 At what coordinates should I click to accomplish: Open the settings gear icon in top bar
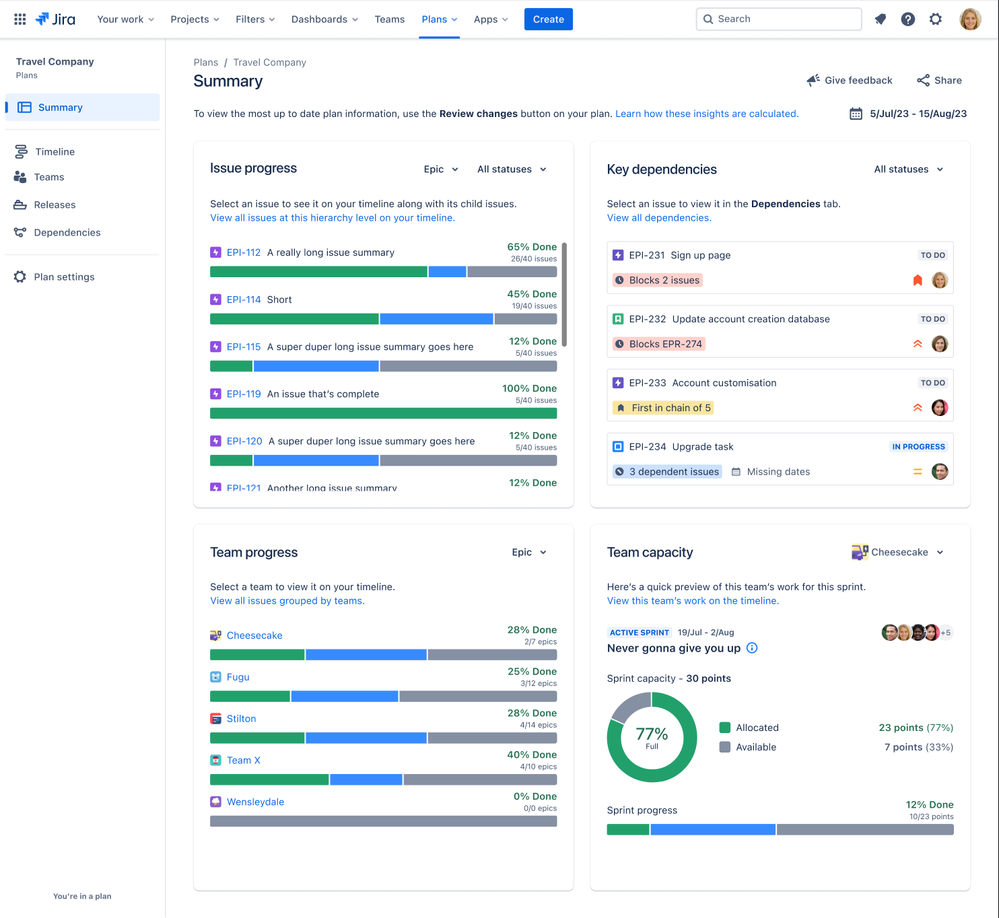point(936,19)
